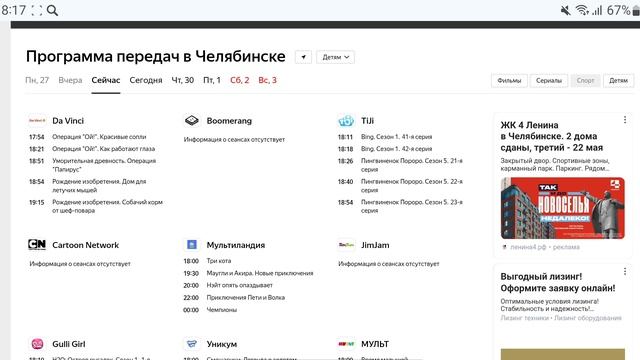Select the Сб, 2 day tab
640x360 pixels.
coord(240,80)
